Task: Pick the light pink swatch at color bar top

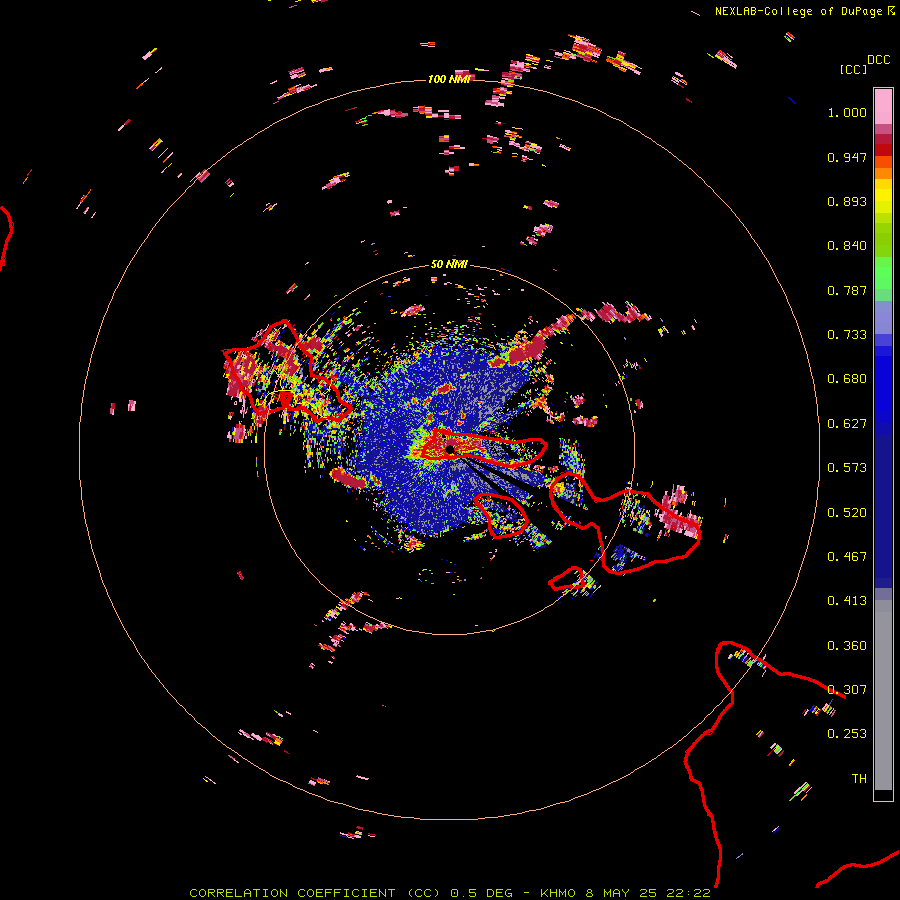Action: tap(883, 107)
